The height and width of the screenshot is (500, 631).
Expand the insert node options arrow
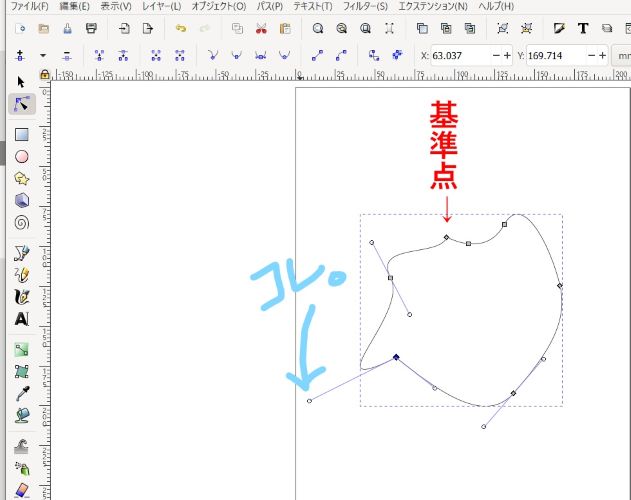tap(43, 55)
